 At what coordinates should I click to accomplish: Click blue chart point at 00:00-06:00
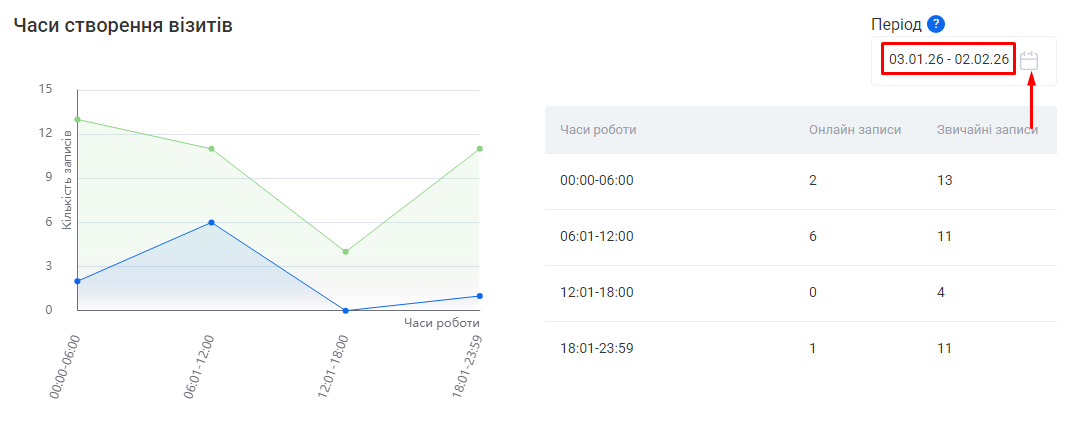point(77,281)
